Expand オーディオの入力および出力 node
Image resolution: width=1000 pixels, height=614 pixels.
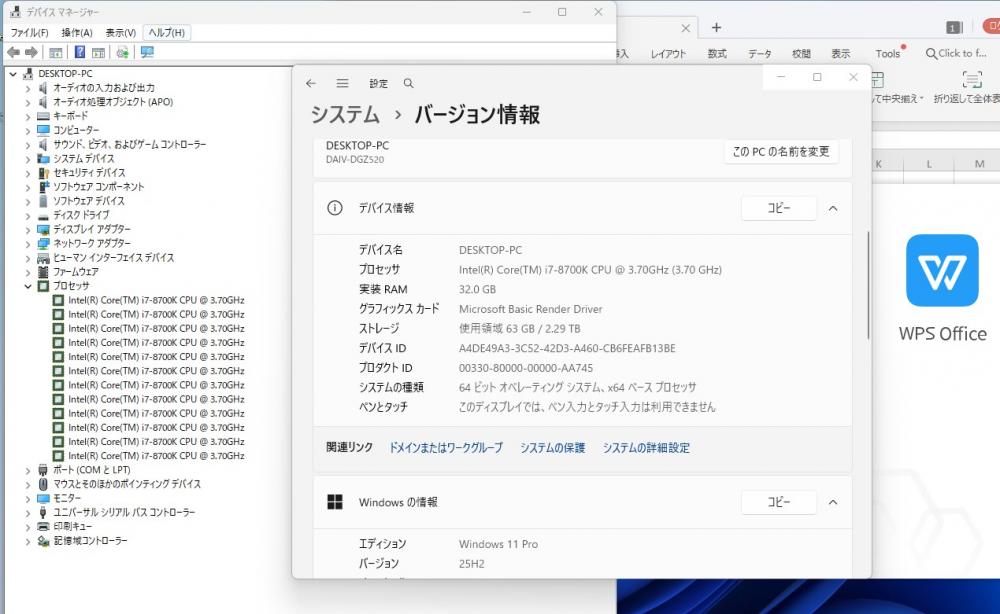point(27,88)
